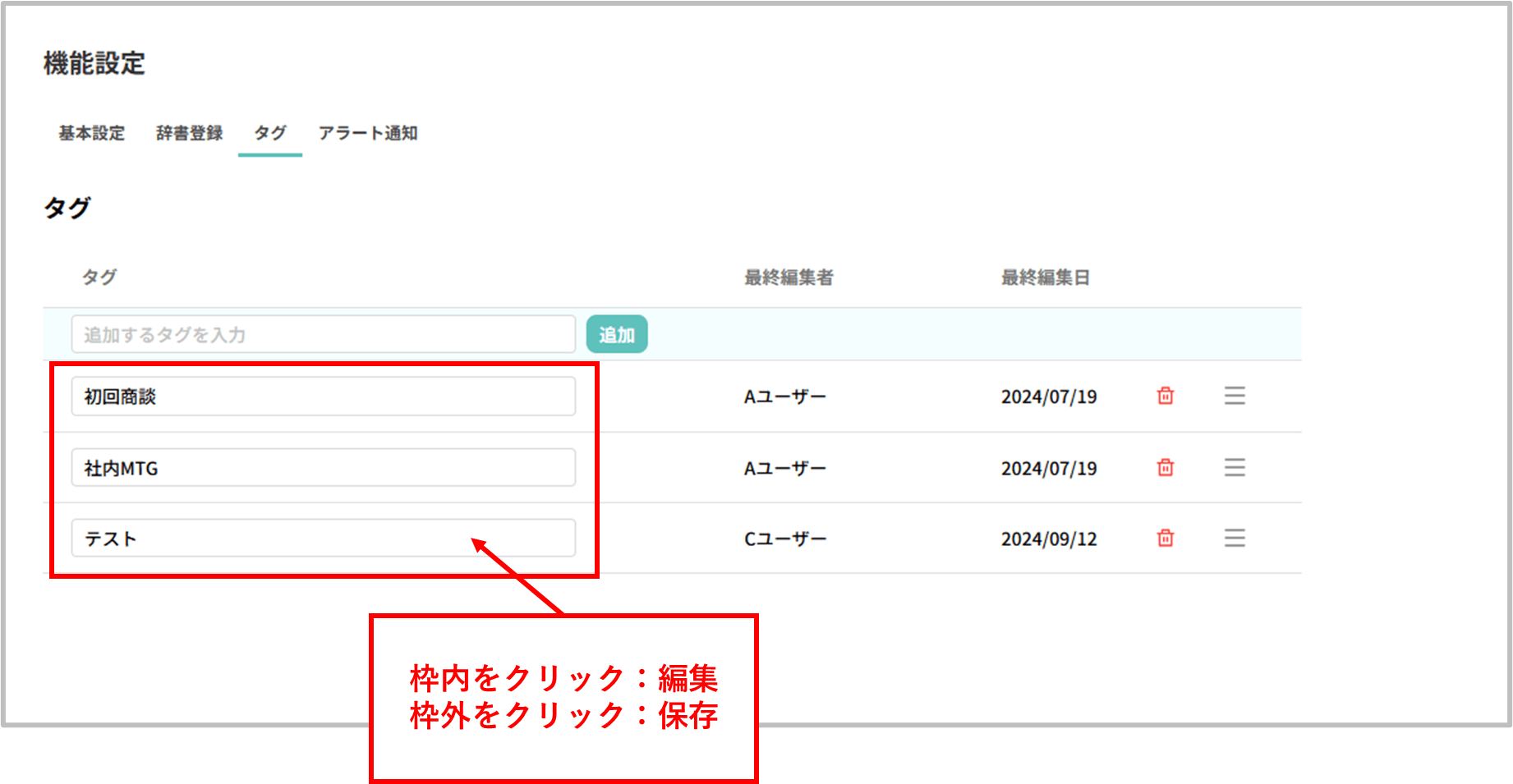Click the 最終編集日 column header
Screen dimensions: 1513x784
click(x=1045, y=277)
